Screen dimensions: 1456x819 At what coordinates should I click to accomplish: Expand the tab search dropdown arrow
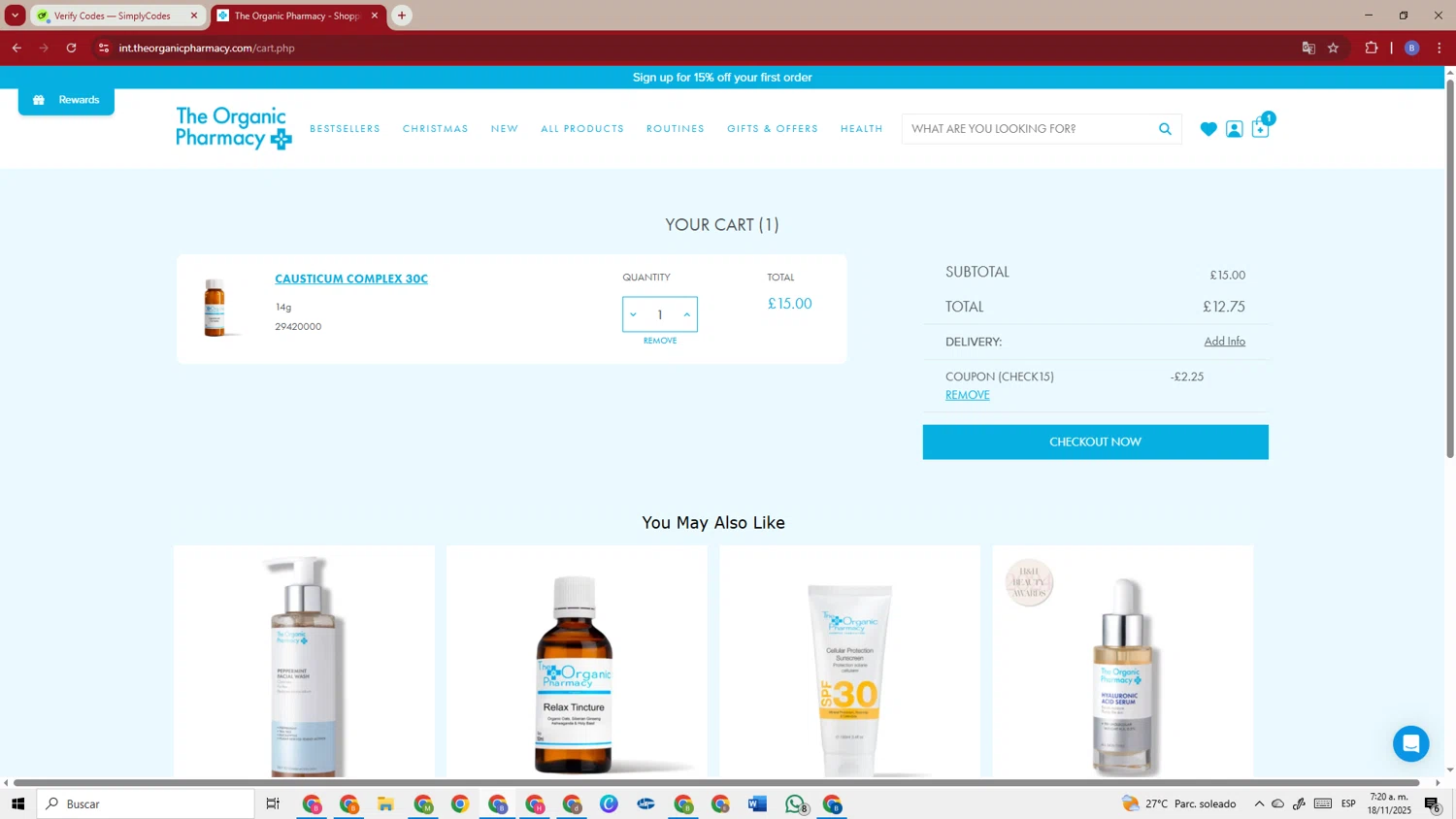(15, 16)
